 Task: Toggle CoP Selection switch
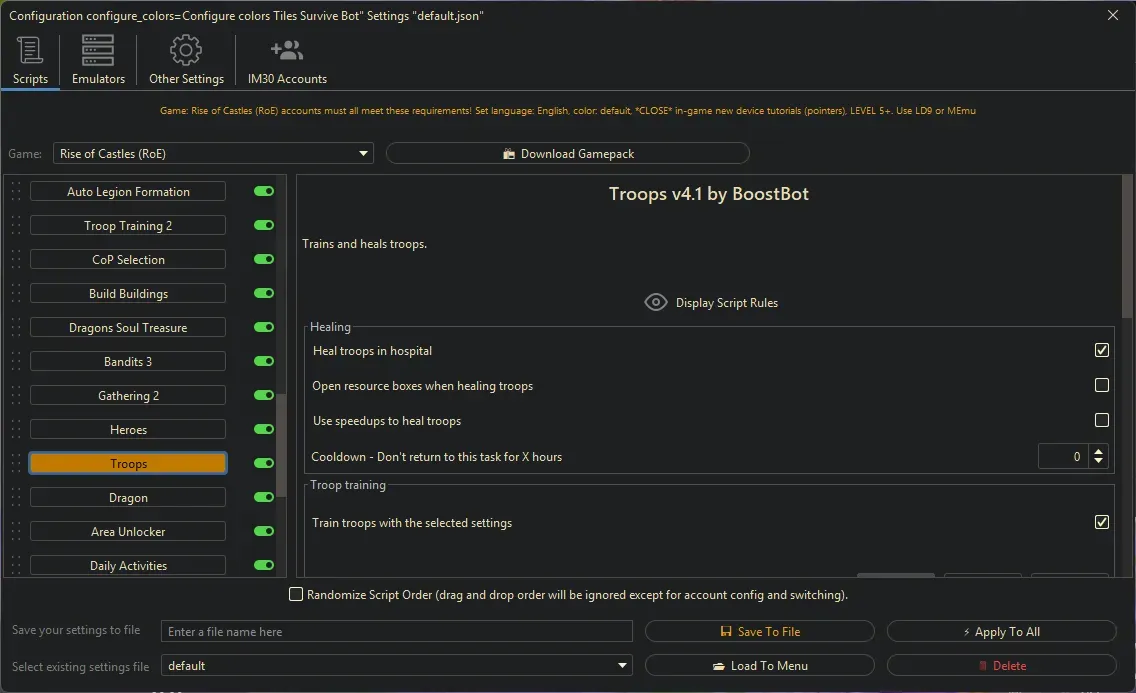[264, 259]
